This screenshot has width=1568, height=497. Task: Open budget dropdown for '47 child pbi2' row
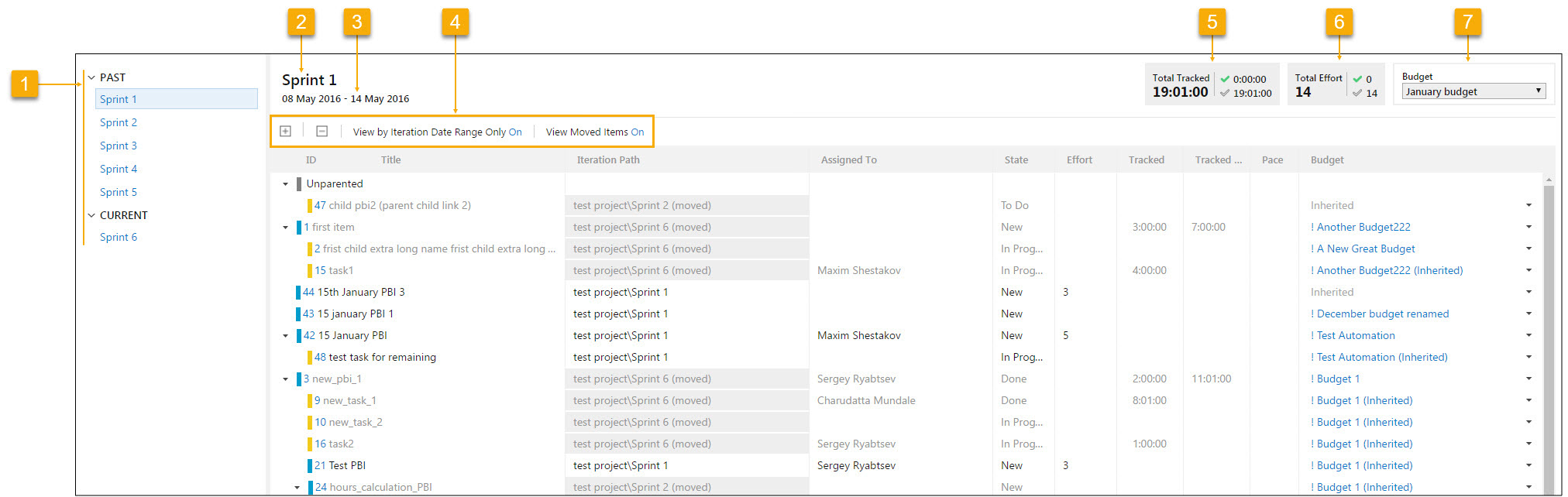point(1528,205)
